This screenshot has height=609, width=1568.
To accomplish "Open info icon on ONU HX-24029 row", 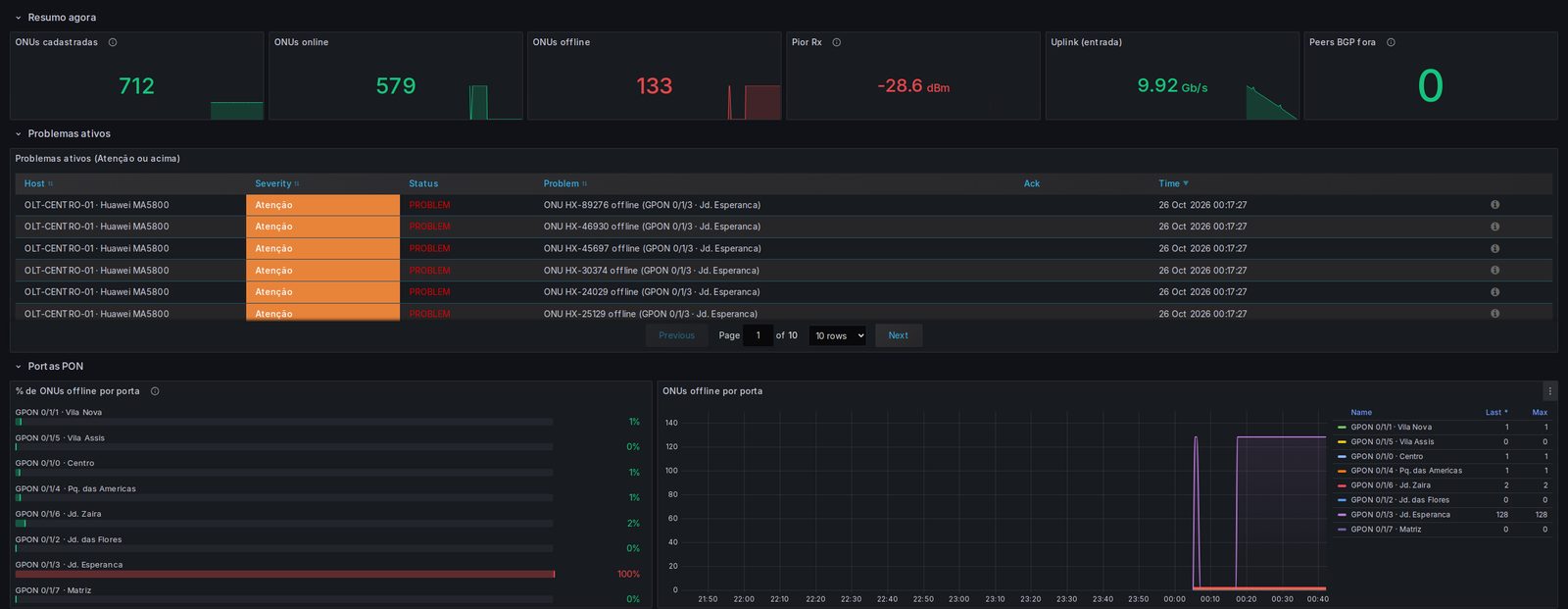I will click(1494, 291).
